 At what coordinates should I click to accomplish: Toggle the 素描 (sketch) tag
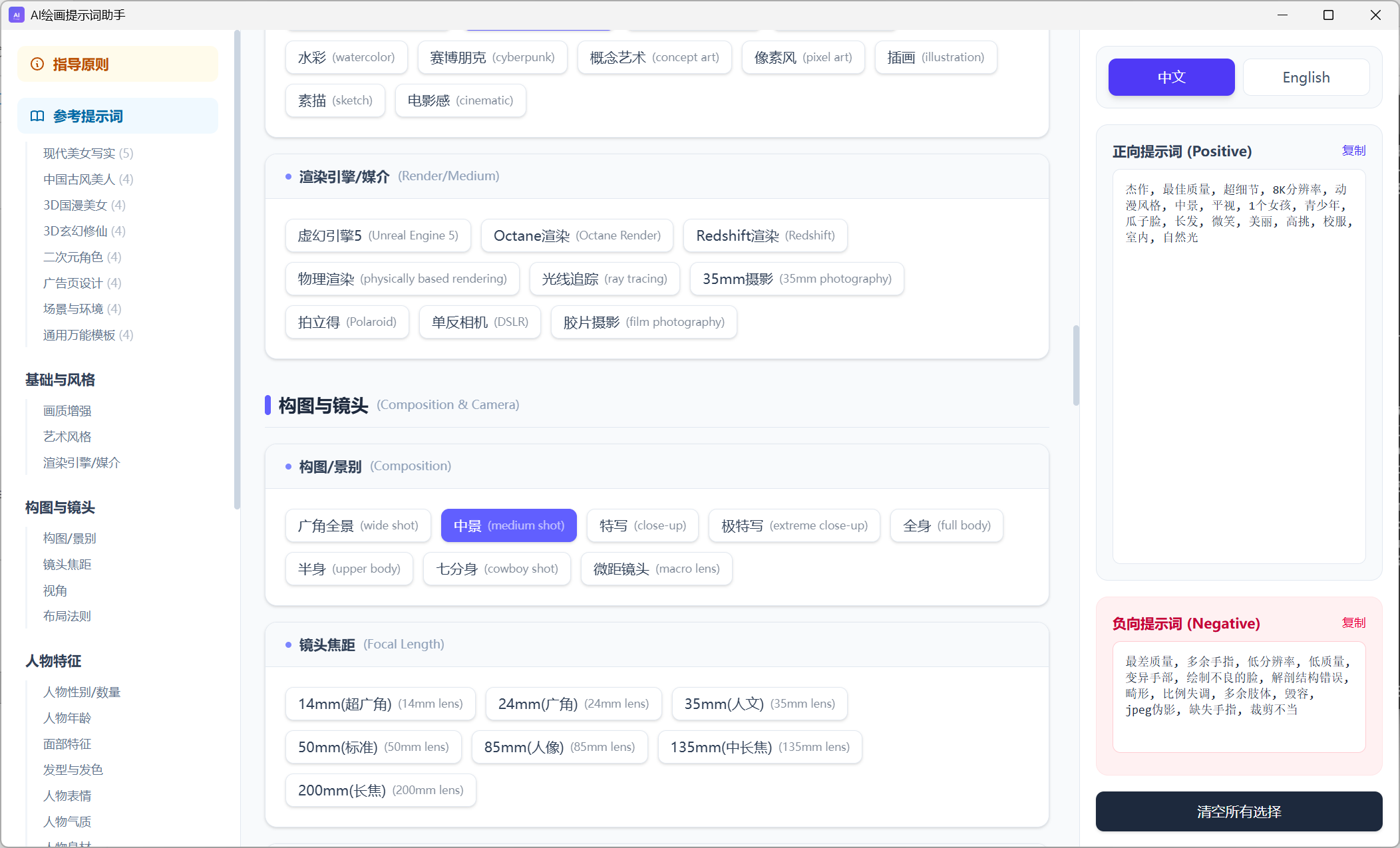pyautogui.click(x=335, y=100)
